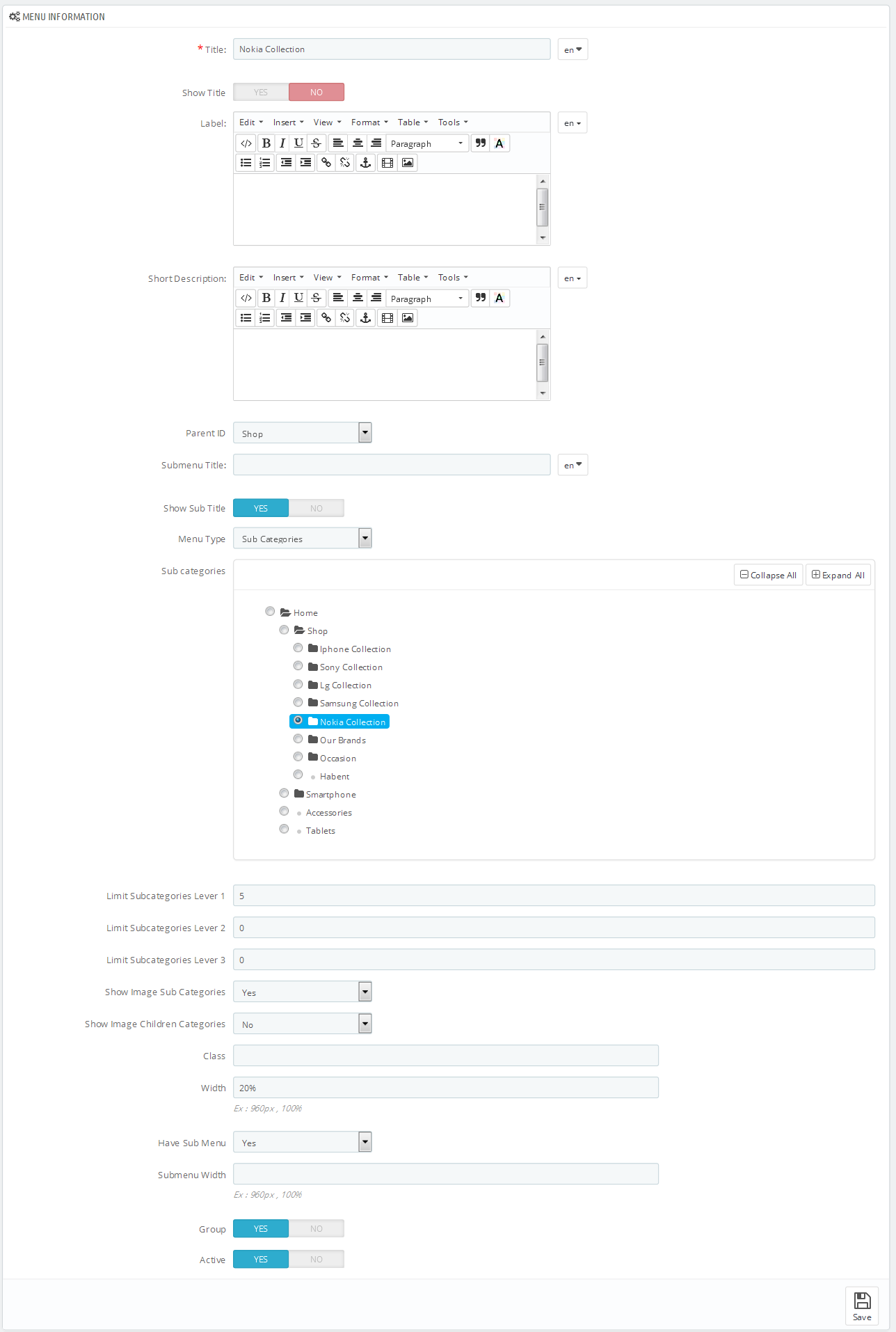The image size is (896, 1332).
Task: Open source code view in Label editor
Action: (x=246, y=143)
